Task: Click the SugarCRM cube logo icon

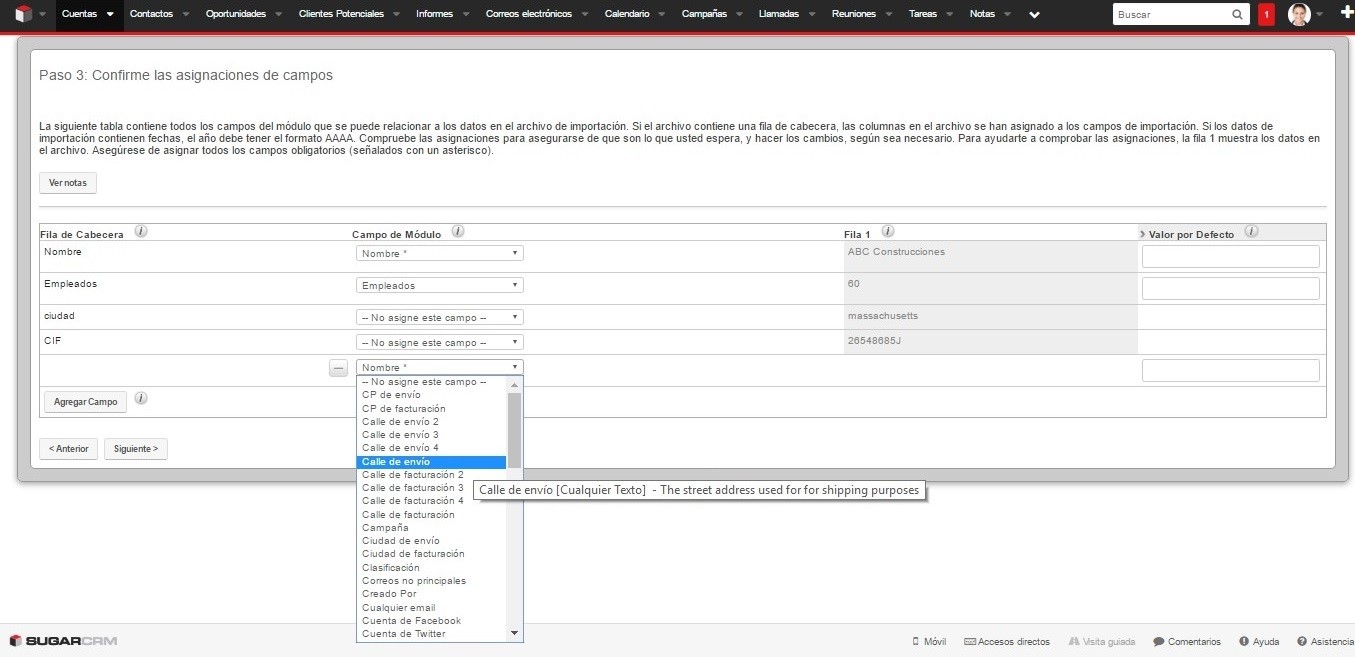Action: tap(23, 14)
